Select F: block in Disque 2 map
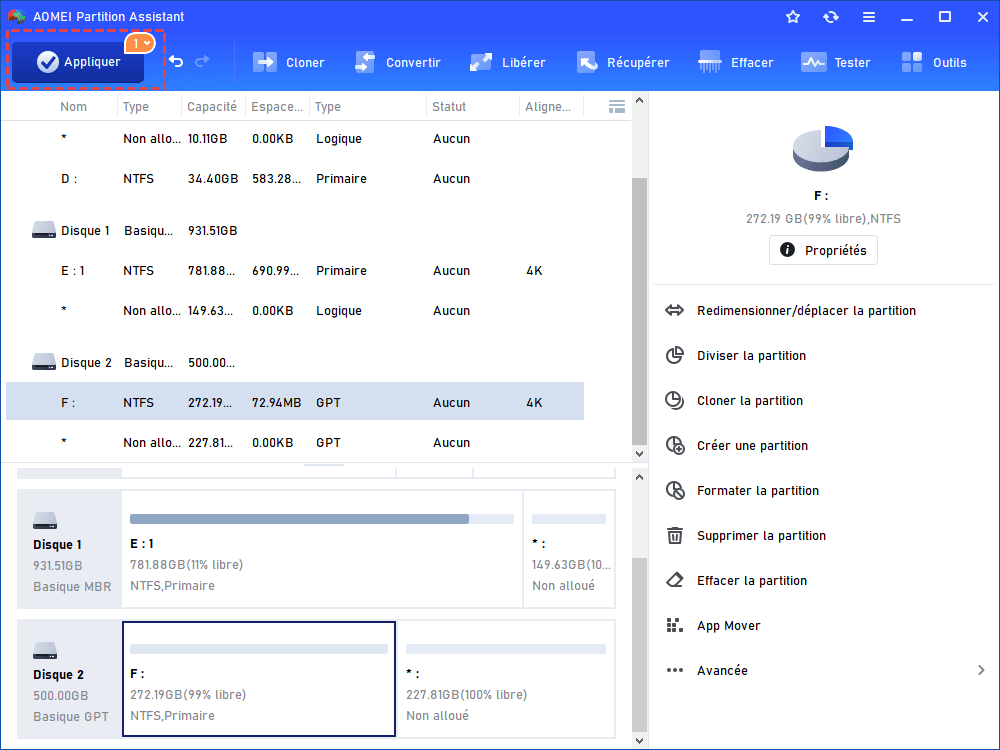This screenshot has width=1000, height=750. [258, 679]
